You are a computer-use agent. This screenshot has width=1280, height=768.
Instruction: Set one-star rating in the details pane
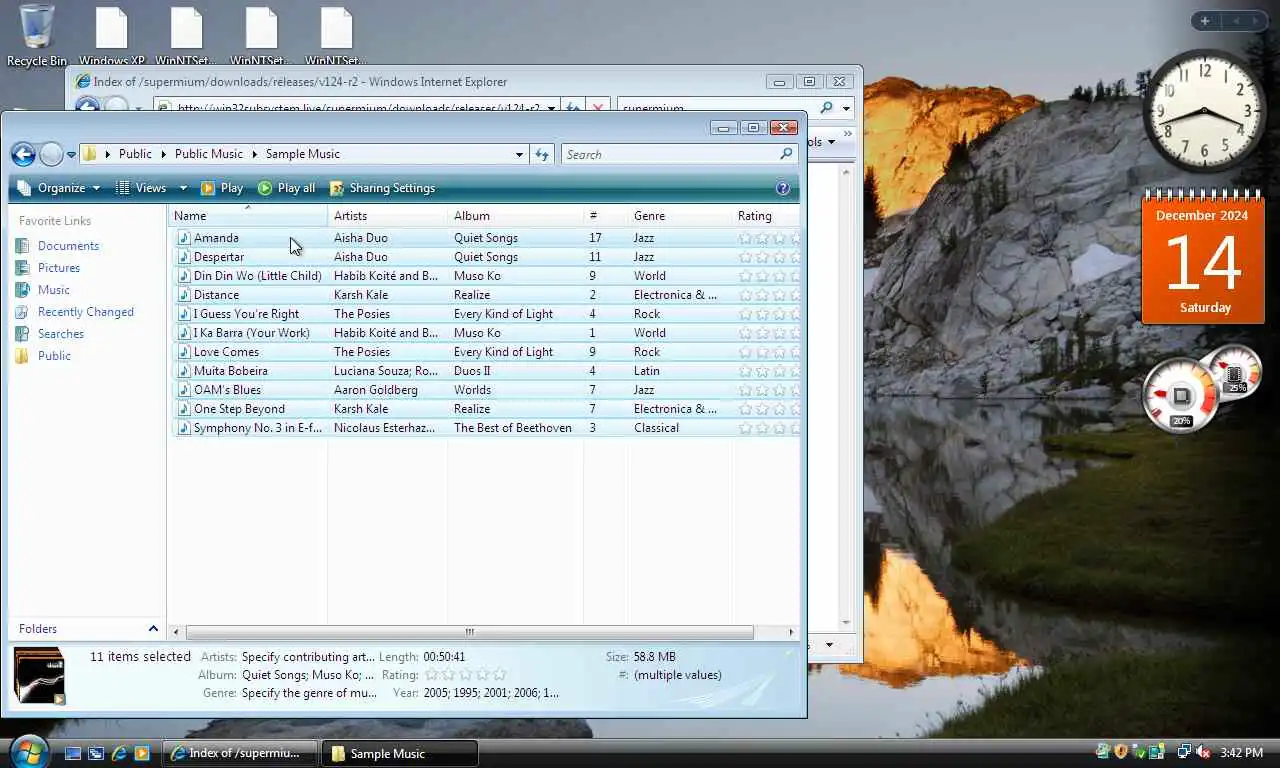[x=432, y=675]
